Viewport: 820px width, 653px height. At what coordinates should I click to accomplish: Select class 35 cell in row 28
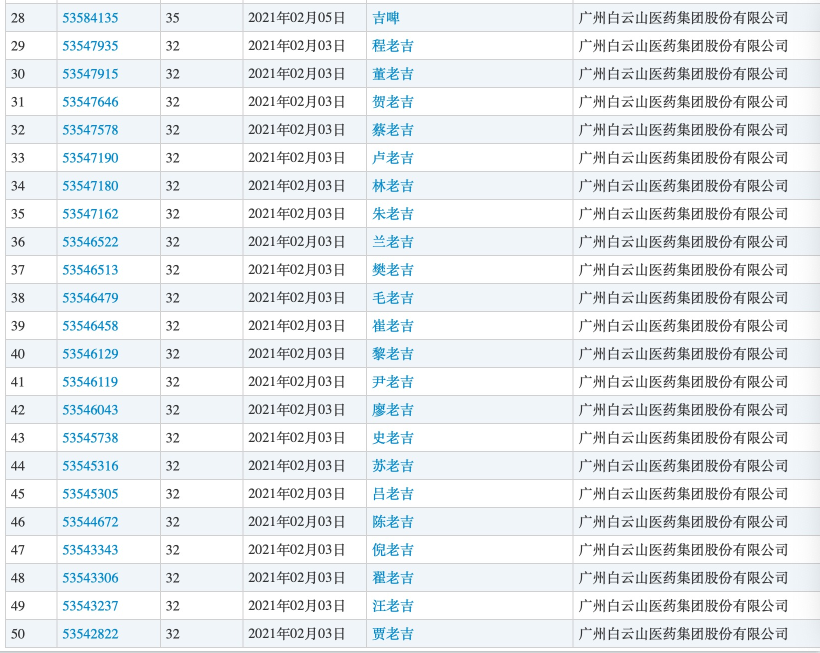pyautogui.click(x=201, y=18)
